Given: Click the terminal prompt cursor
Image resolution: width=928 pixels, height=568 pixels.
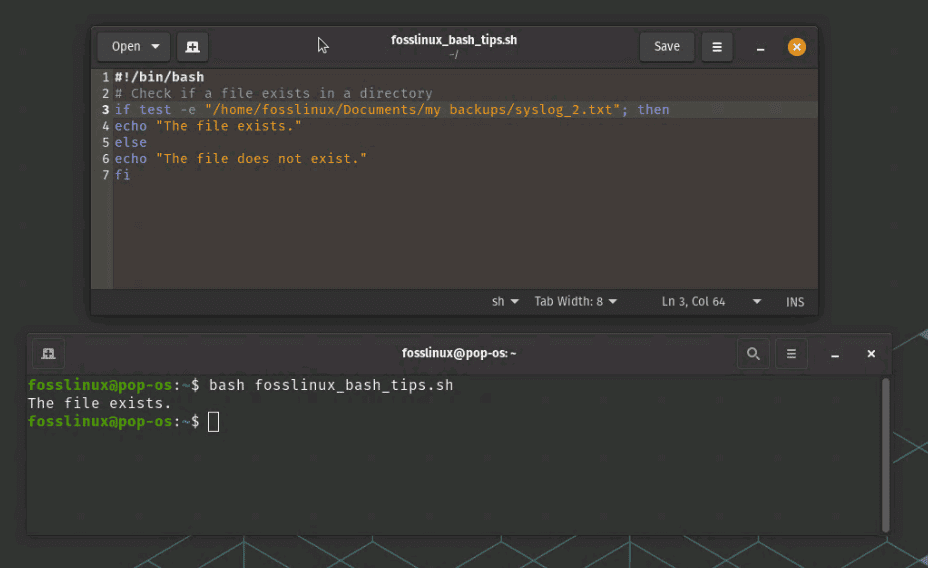Looking at the screenshot, I should click(213, 422).
